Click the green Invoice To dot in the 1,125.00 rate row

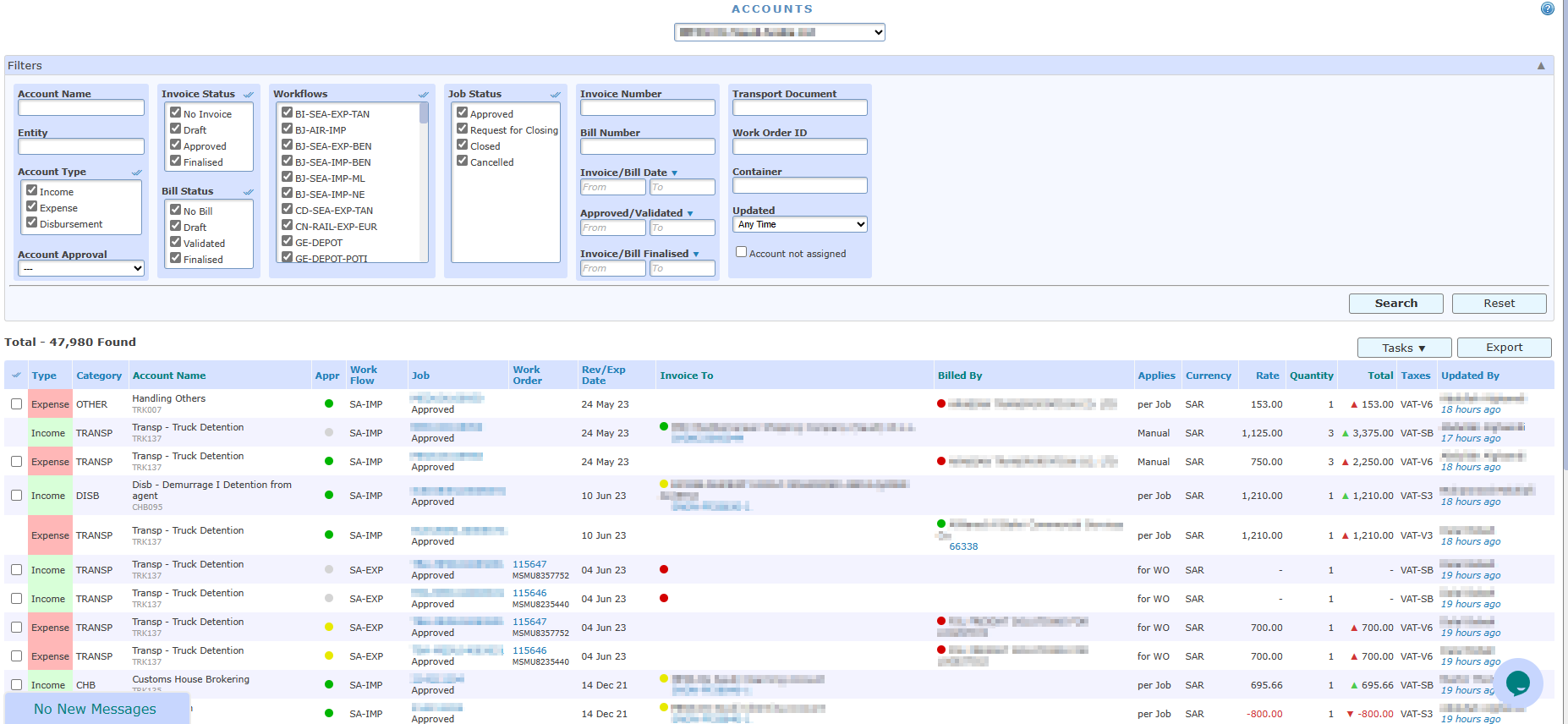tap(664, 426)
